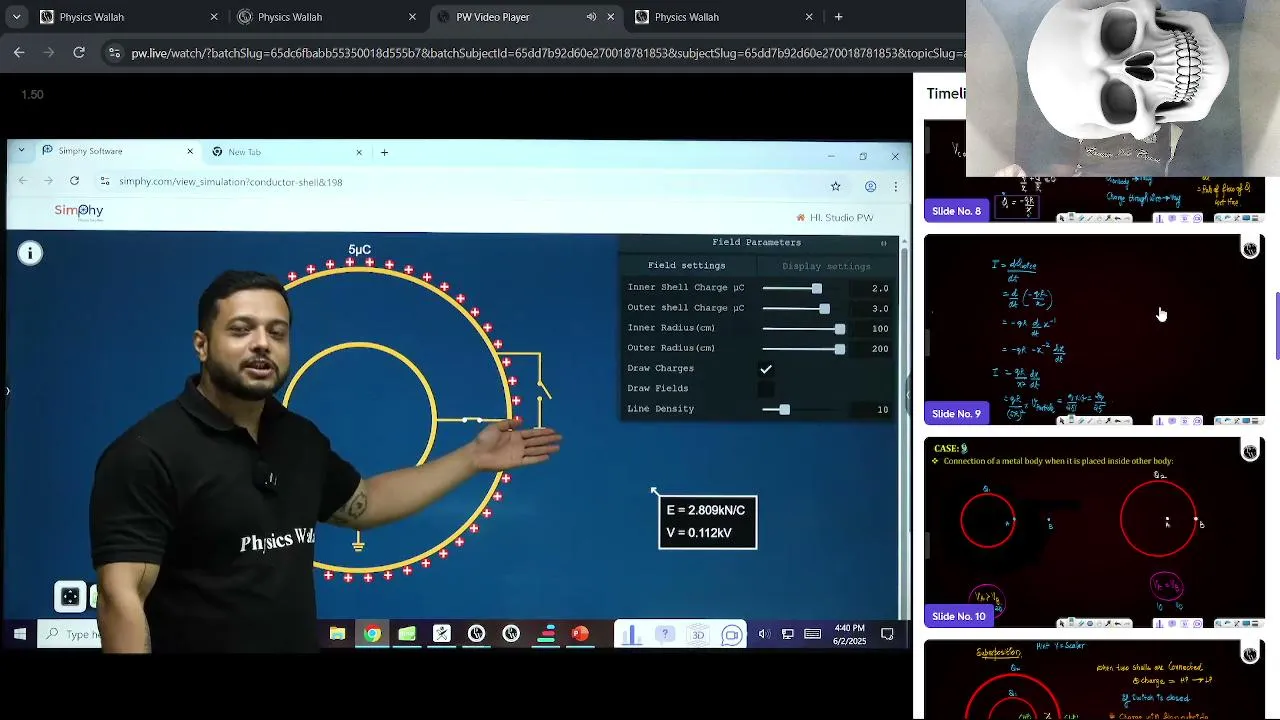Image resolution: width=1280 pixels, height=720 pixels.
Task: Bookmark the simphy.com page with star
Action: (x=836, y=186)
